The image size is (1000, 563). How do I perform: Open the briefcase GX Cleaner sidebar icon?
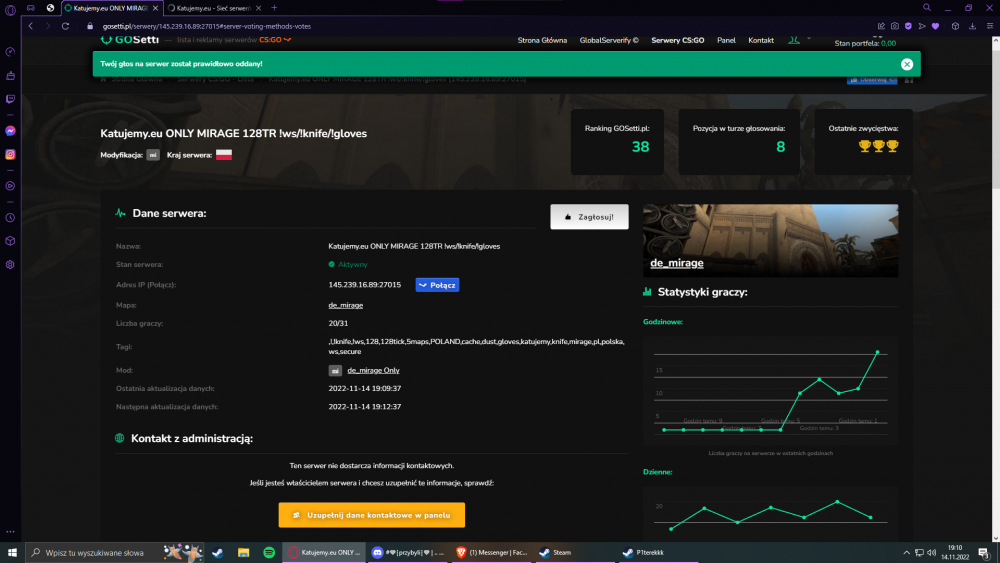point(10,76)
